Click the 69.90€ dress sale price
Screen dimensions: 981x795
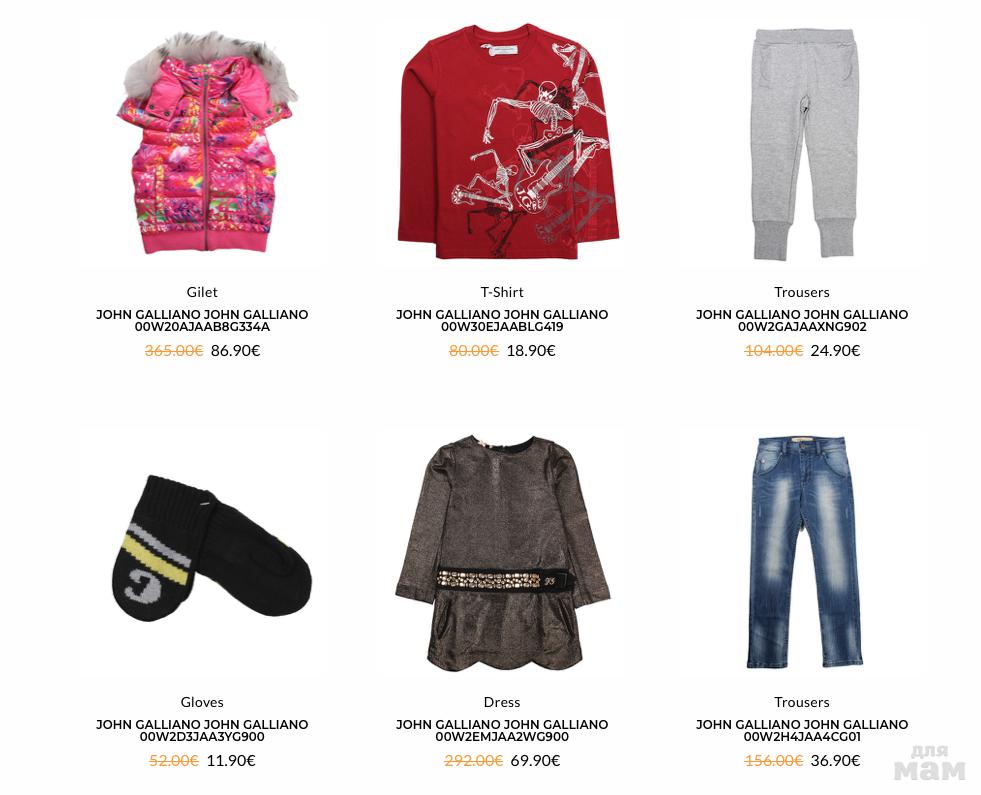point(536,761)
